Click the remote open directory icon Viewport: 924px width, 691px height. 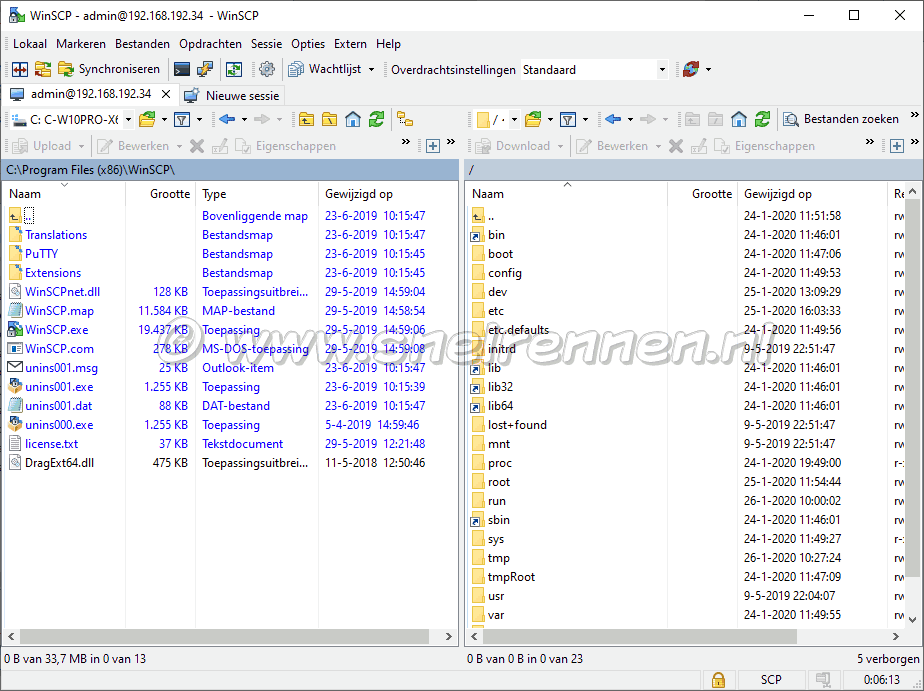coord(533,120)
